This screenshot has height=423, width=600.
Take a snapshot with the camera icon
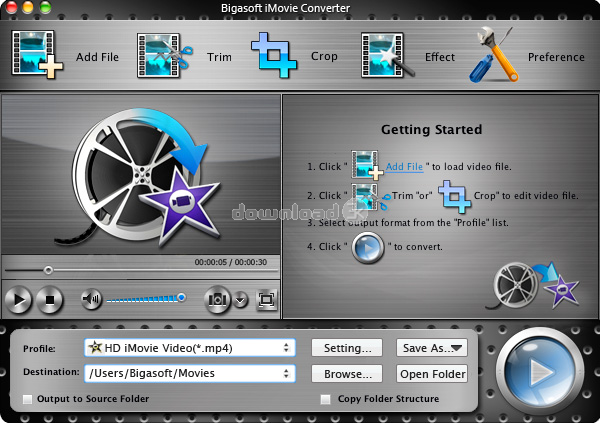(217, 299)
